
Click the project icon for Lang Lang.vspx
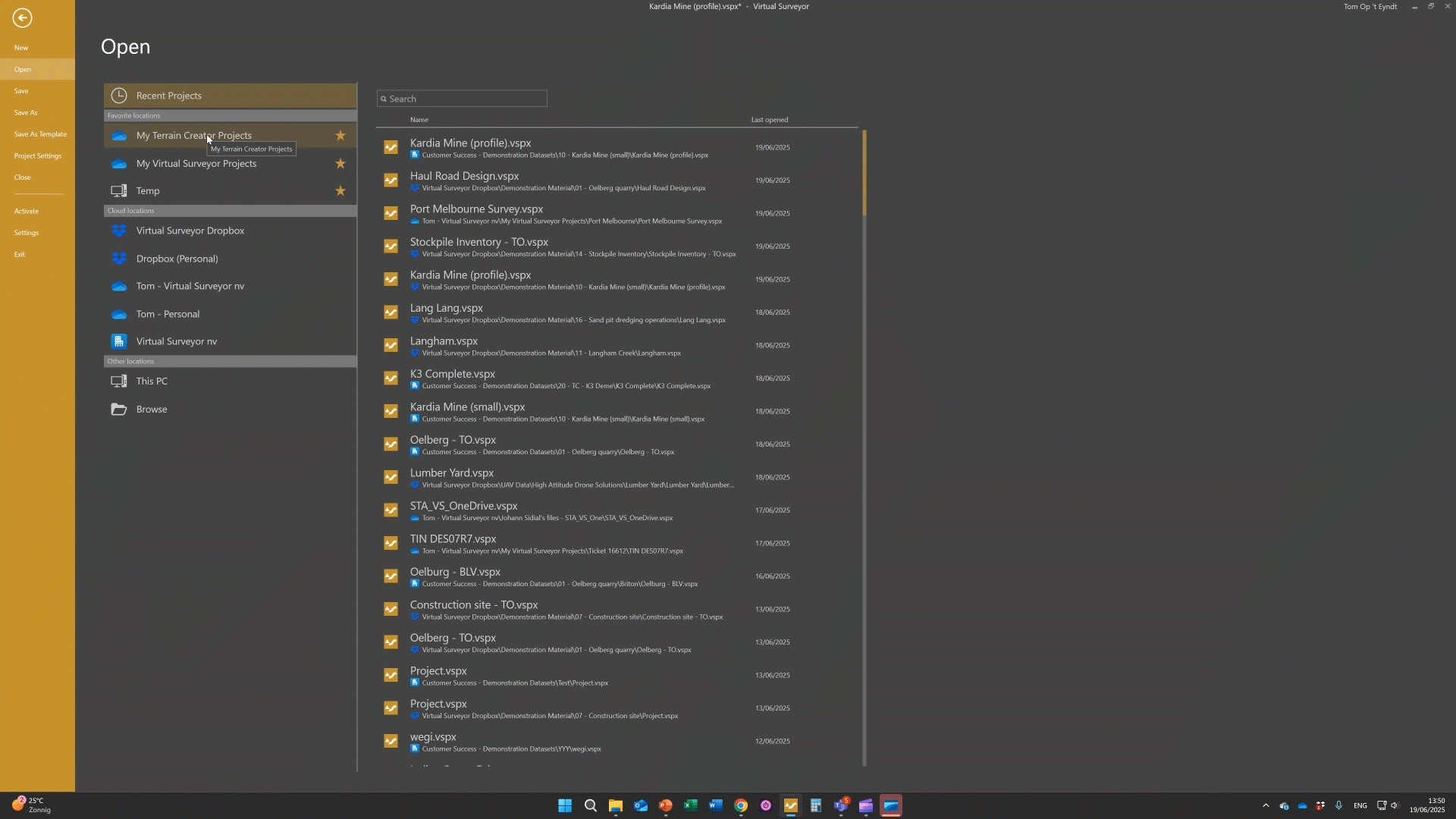391,312
